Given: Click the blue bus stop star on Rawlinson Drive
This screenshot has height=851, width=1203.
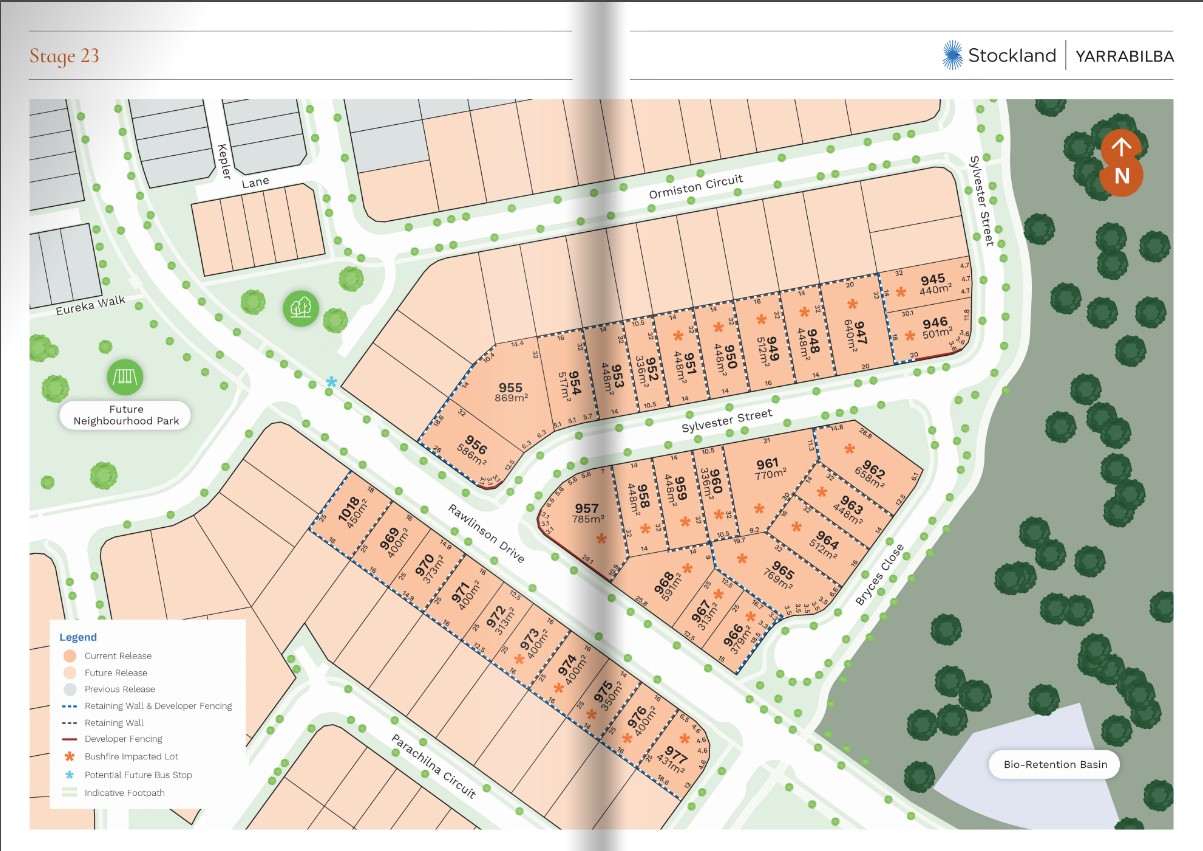Looking at the screenshot, I should tap(331, 382).
